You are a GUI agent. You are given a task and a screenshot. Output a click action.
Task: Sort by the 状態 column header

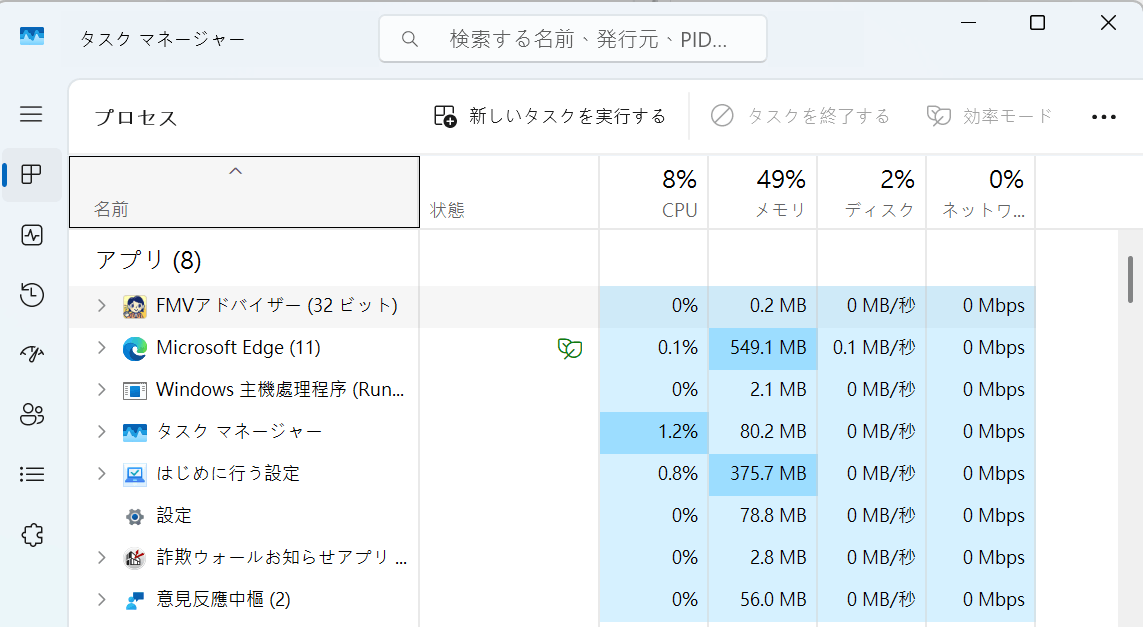pos(510,192)
